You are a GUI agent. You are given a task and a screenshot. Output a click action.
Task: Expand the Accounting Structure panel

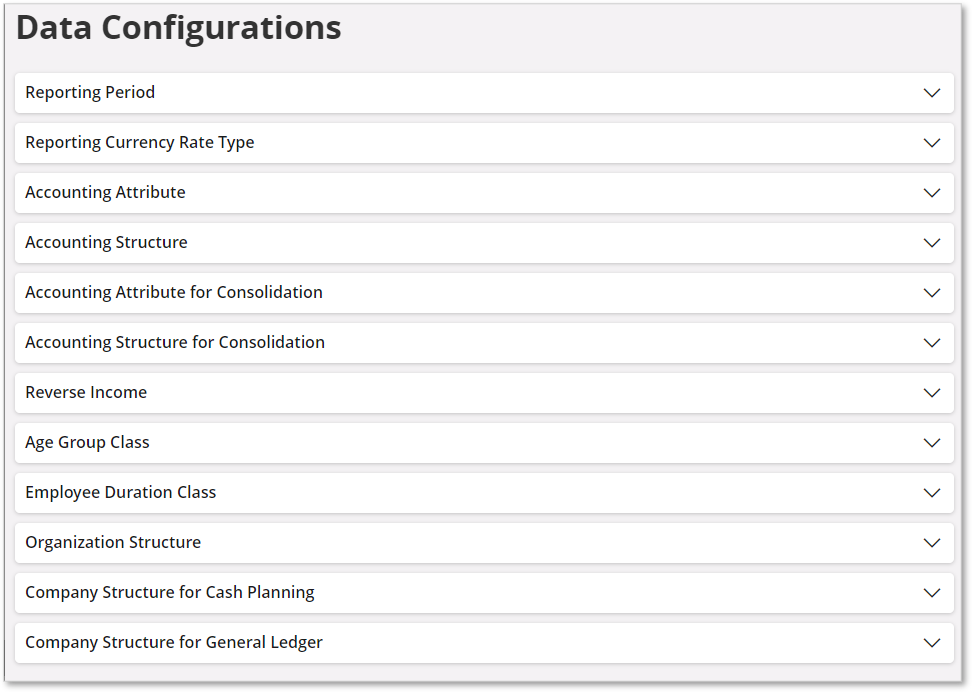click(x=483, y=242)
